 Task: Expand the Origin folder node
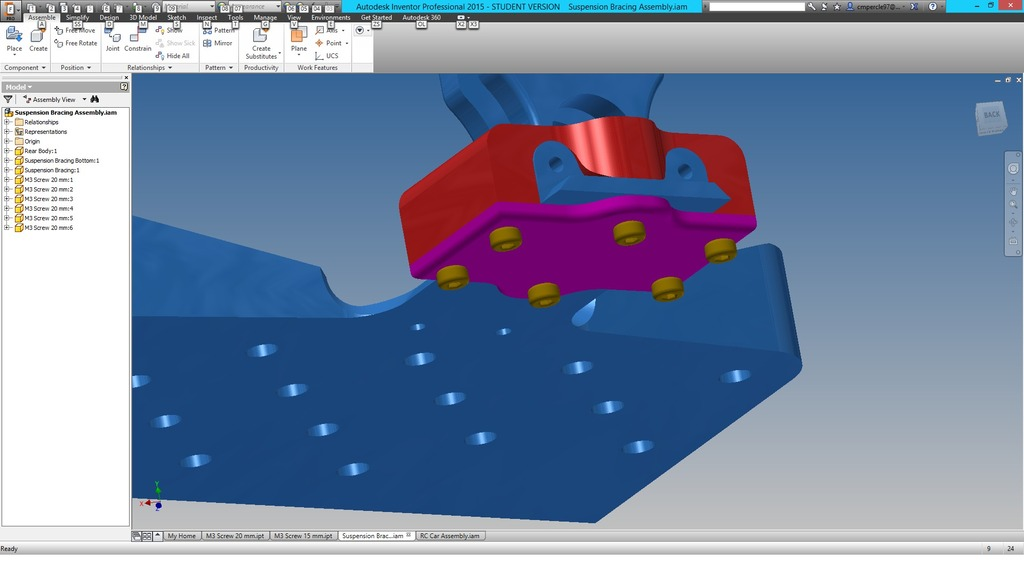(7, 141)
